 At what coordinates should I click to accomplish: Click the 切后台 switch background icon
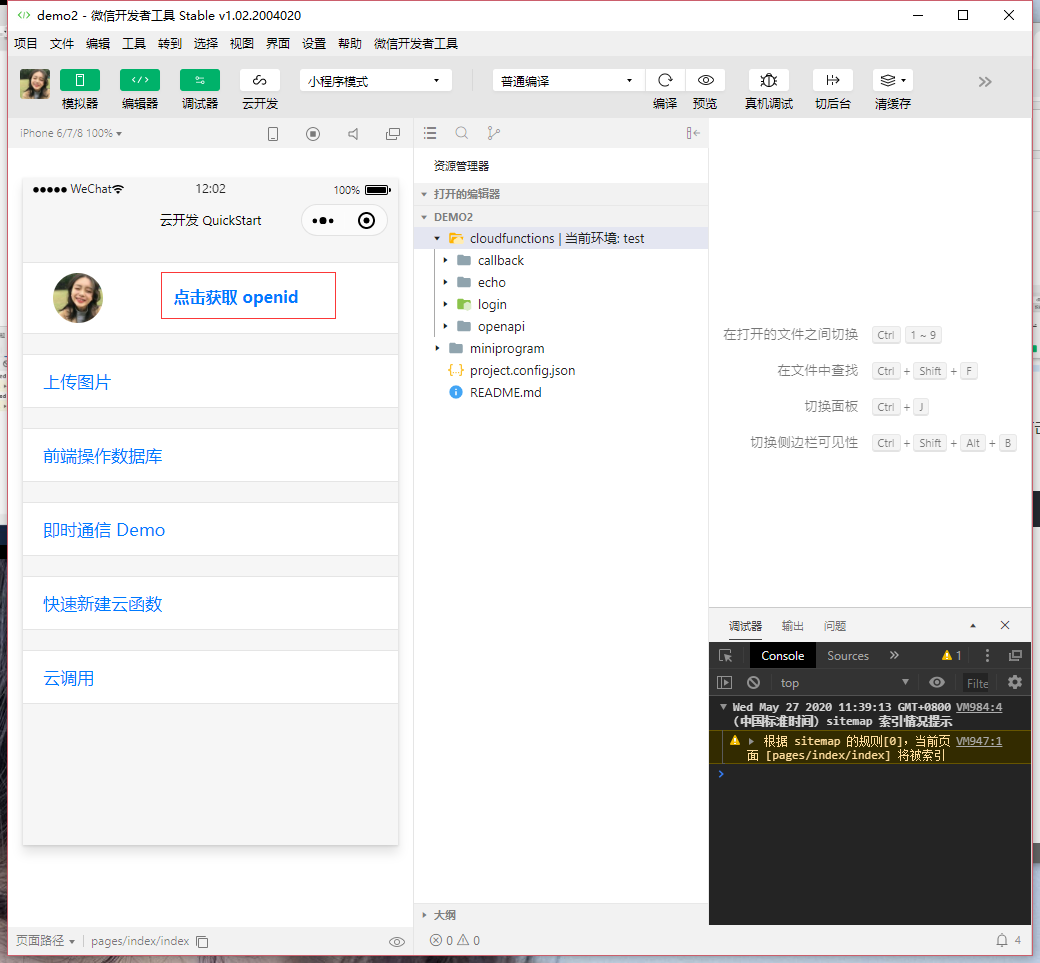pyautogui.click(x=833, y=80)
